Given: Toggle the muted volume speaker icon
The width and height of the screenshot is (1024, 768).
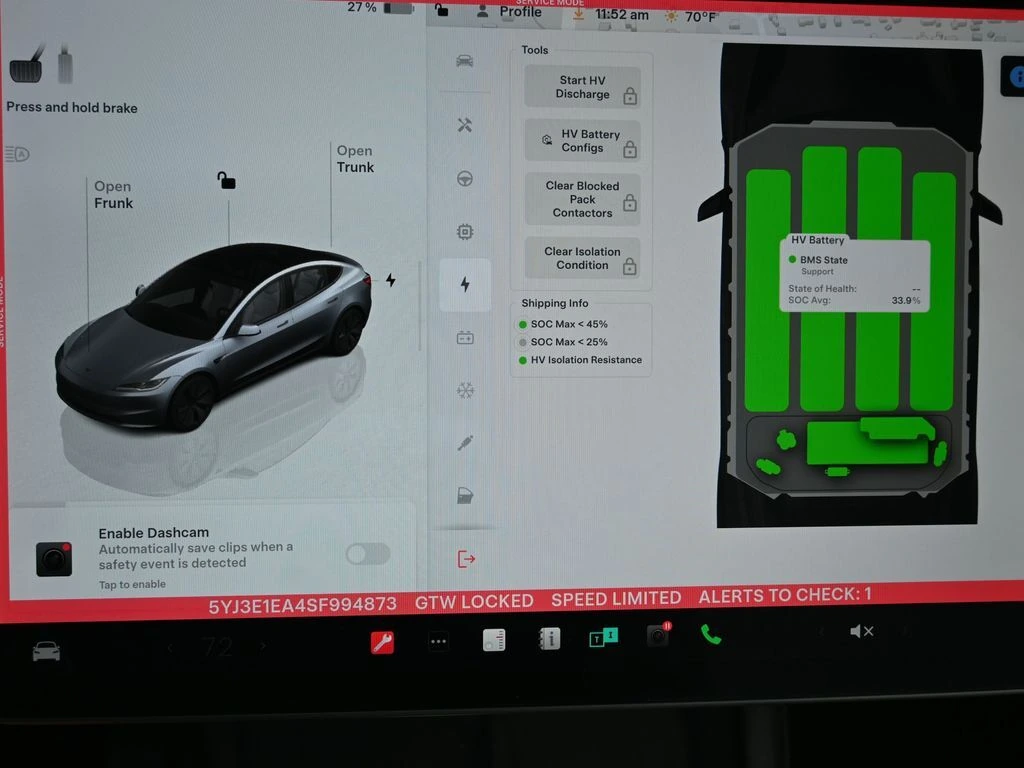Looking at the screenshot, I should coord(861,631).
